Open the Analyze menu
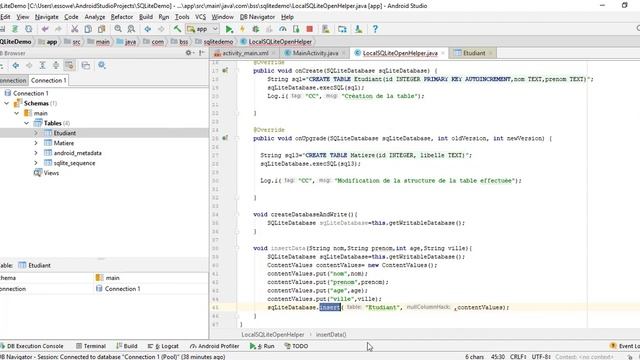 95,17
